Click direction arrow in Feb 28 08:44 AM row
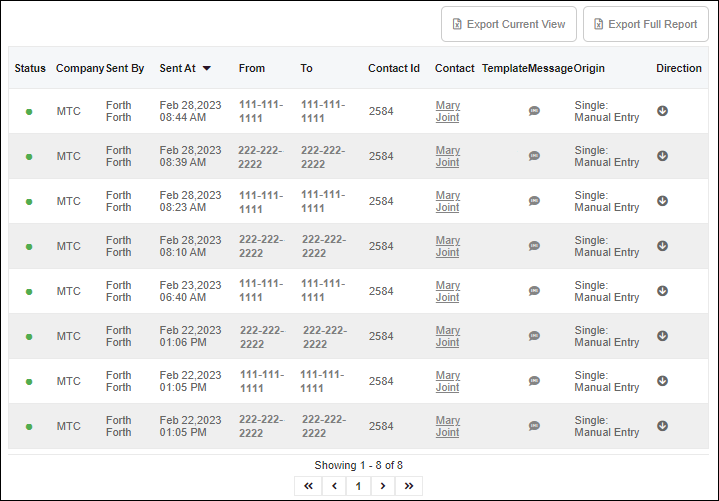 (x=662, y=111)
